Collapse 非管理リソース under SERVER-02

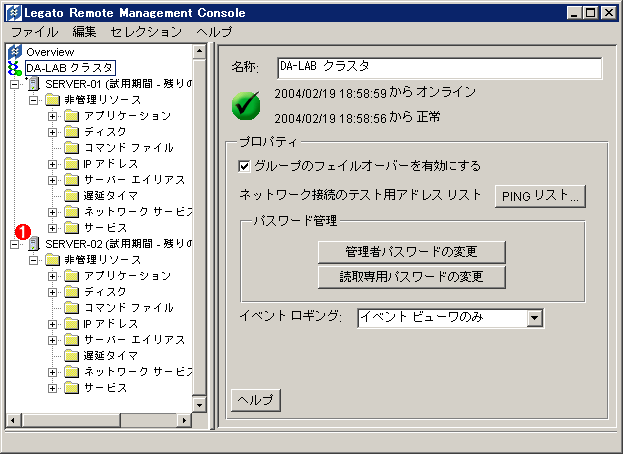33,260
